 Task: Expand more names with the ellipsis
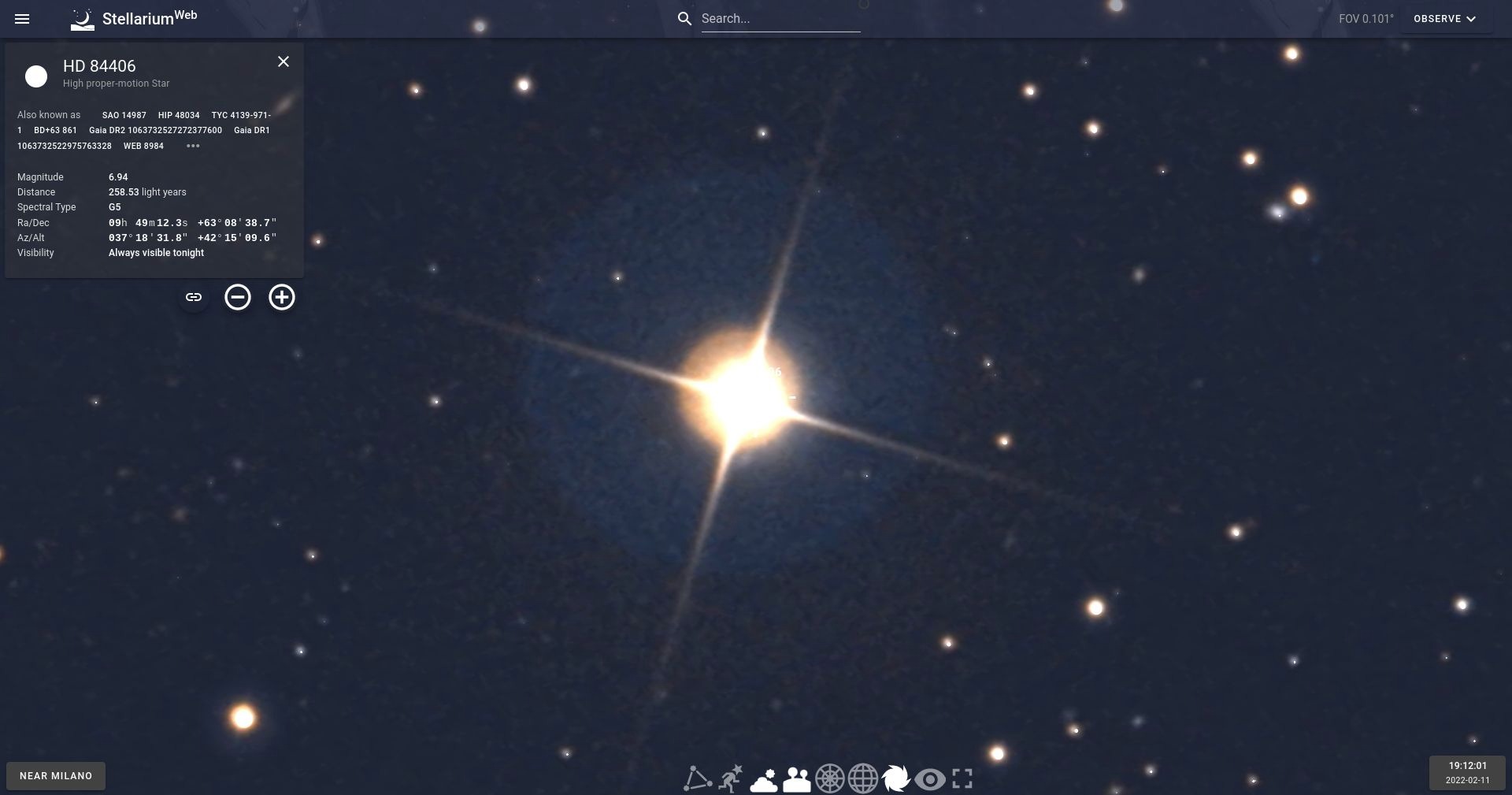pyautogui.click(x=193, y=146)
